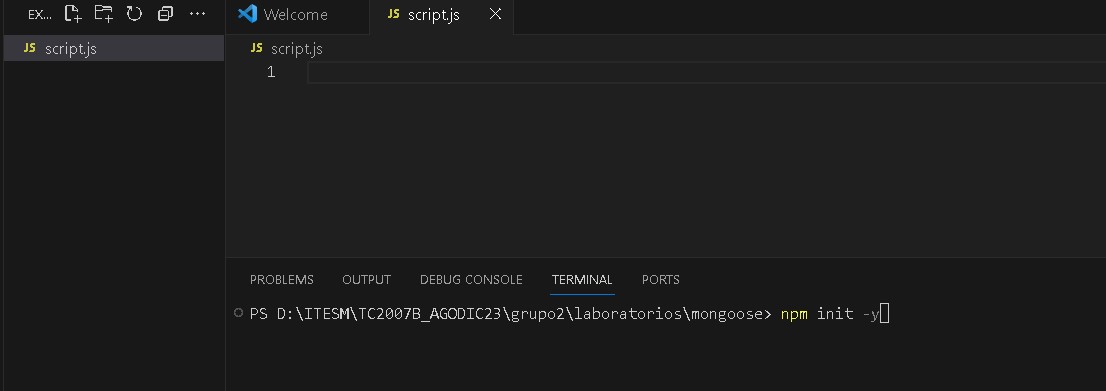Click the terminal command line with npm init

click(x=569, y=314)
